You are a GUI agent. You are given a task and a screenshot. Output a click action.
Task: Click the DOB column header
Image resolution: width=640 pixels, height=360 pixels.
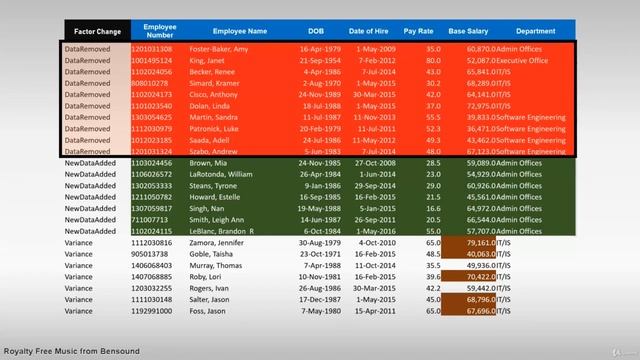(316, 31)
